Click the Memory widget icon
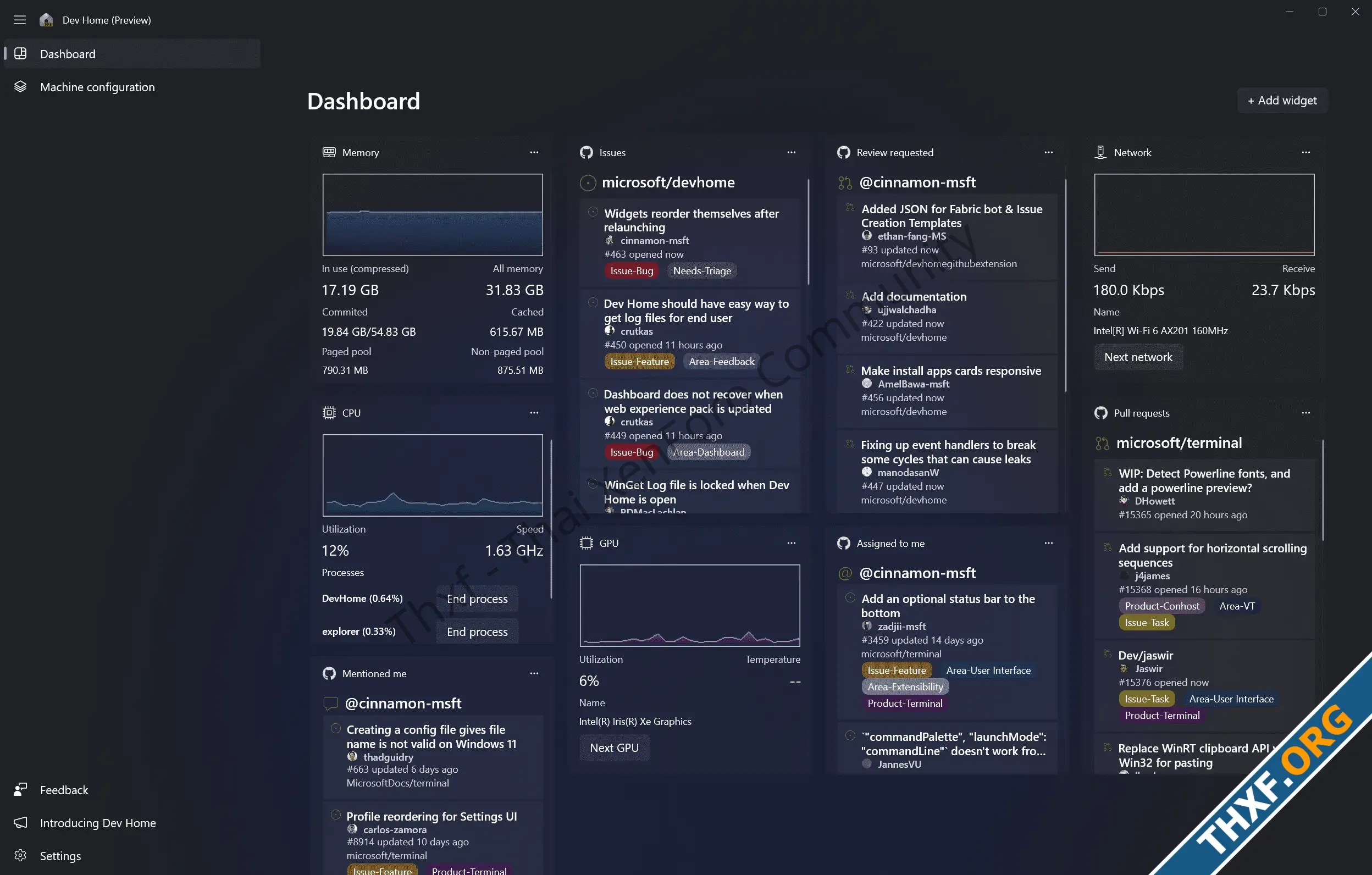The image size is (1372, 875). point(329,152)
